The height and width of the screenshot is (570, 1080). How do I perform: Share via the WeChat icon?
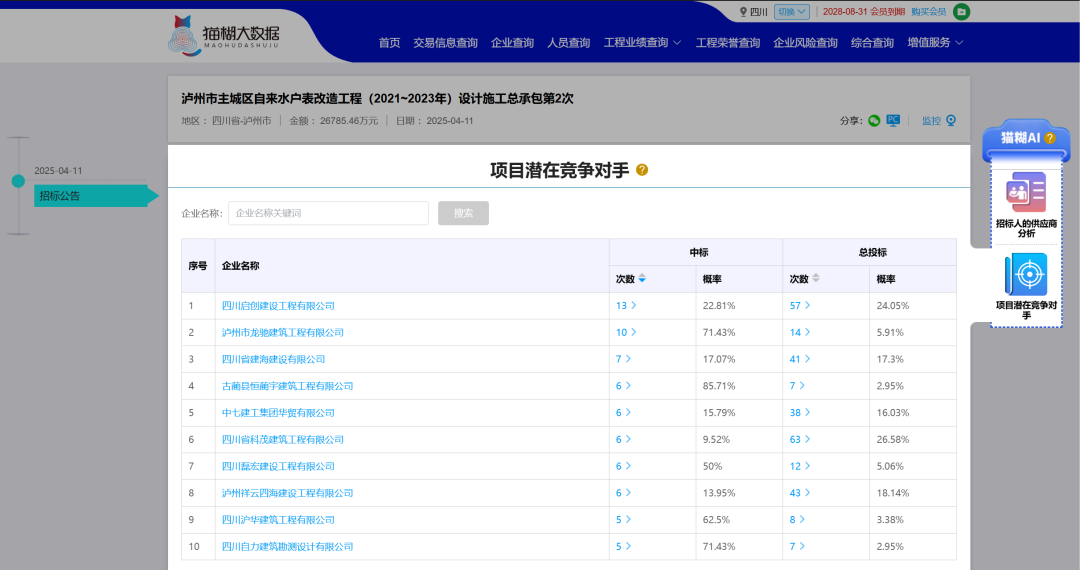point(874,120)
